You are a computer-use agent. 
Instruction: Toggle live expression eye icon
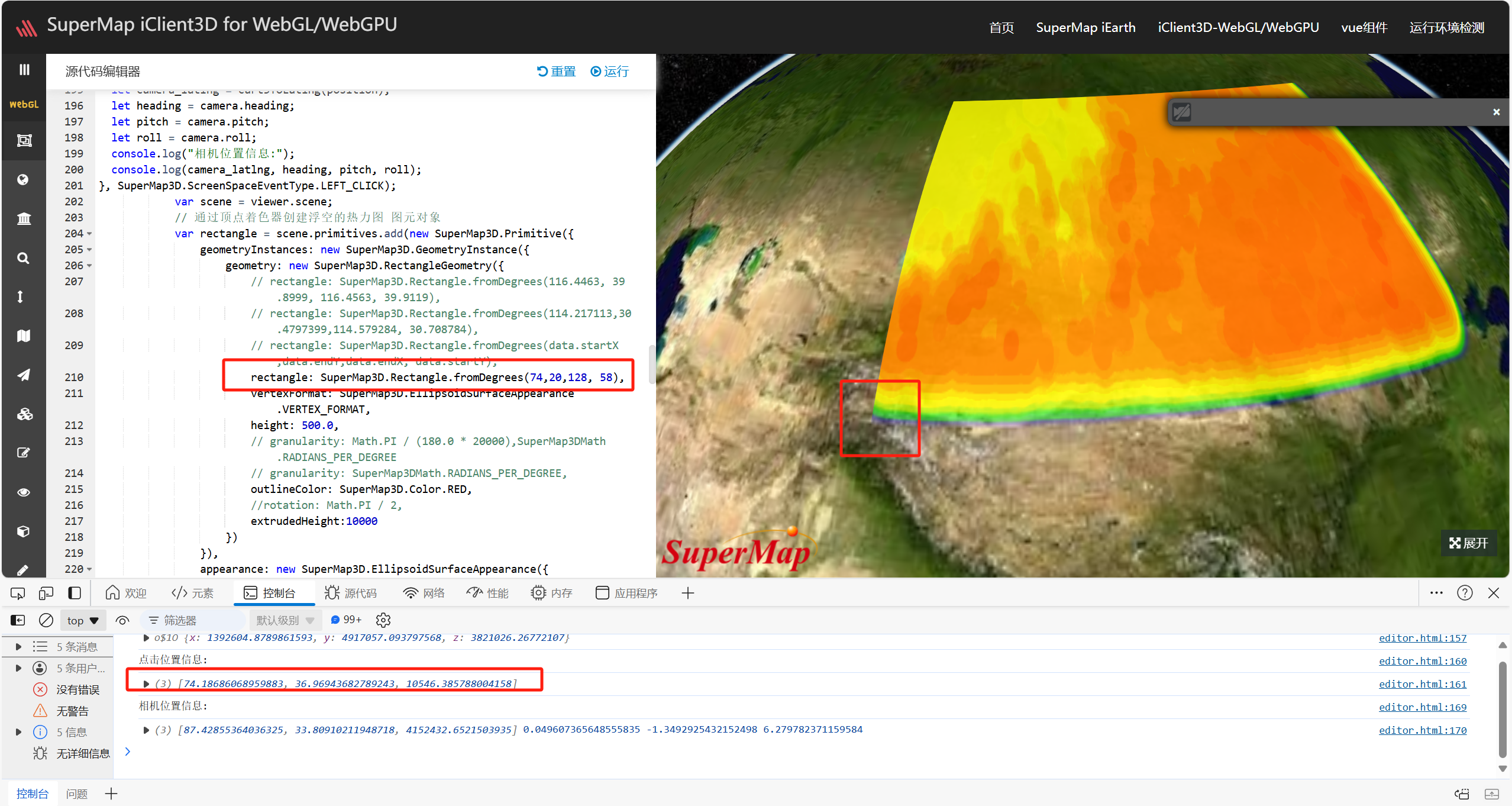click(x=122, y=620)
